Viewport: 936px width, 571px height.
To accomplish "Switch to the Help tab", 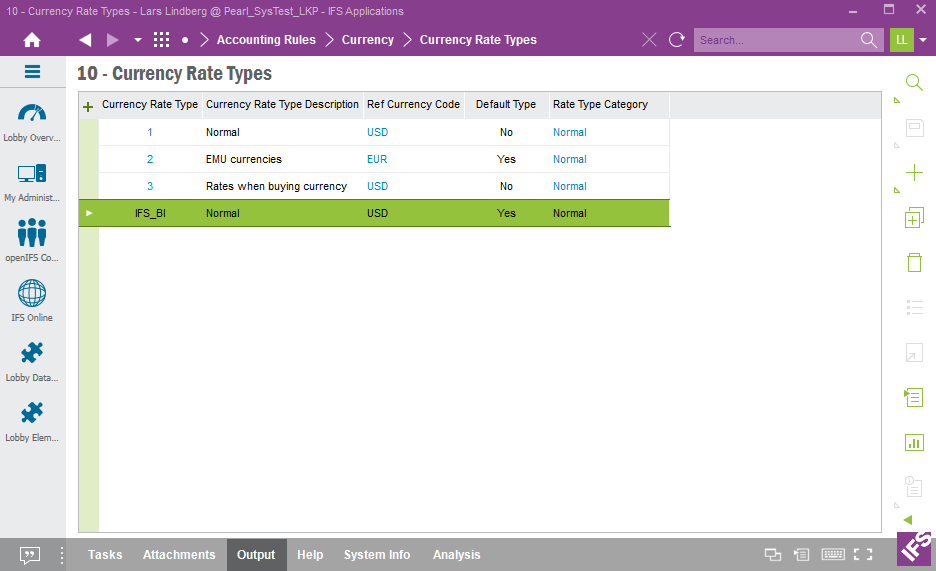I will point(310,555).
